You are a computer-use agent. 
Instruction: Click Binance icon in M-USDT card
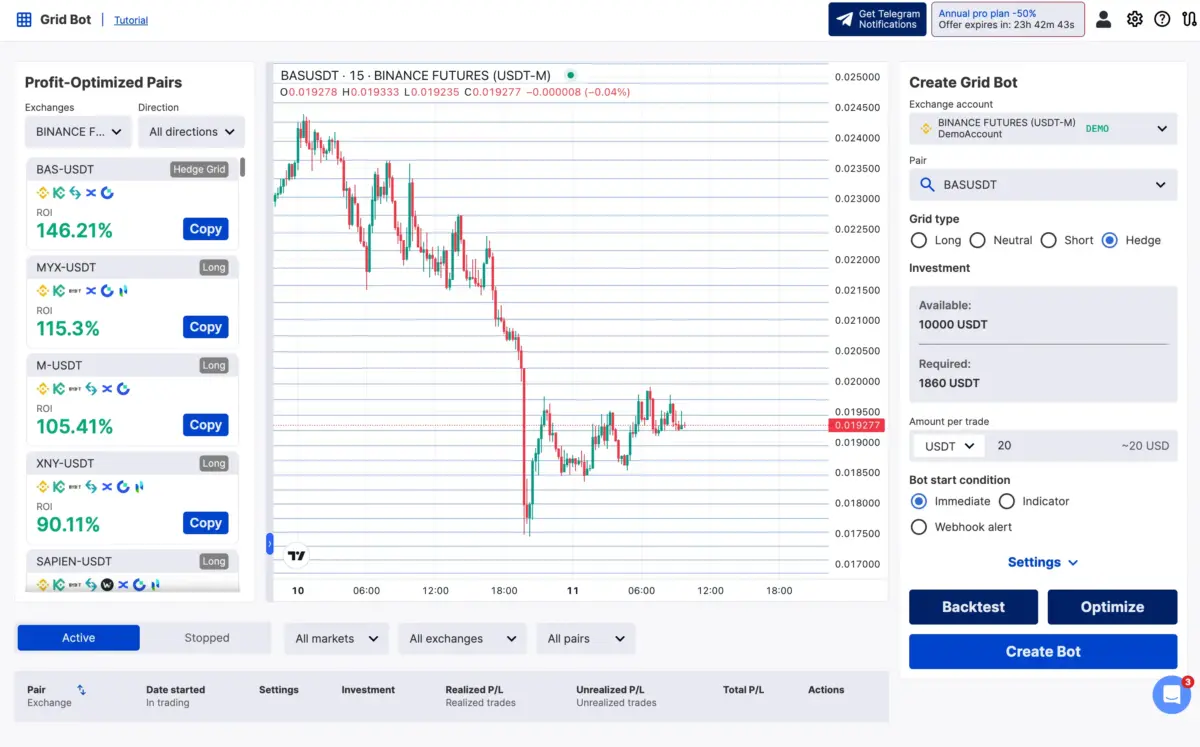tap(43, 388)
